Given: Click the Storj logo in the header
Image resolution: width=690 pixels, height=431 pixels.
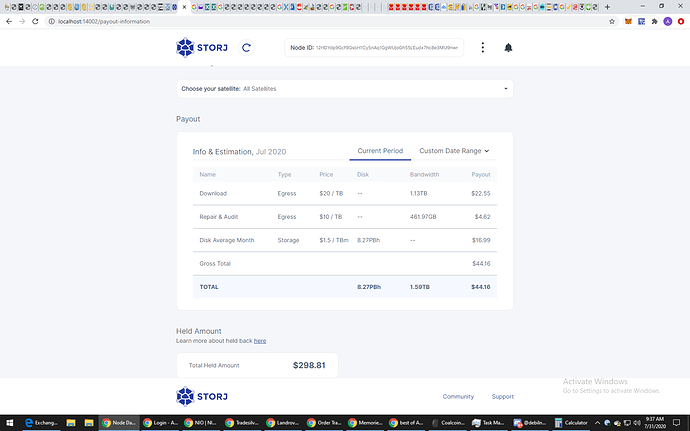Looking at the screenshot, I should coord(202,47).
